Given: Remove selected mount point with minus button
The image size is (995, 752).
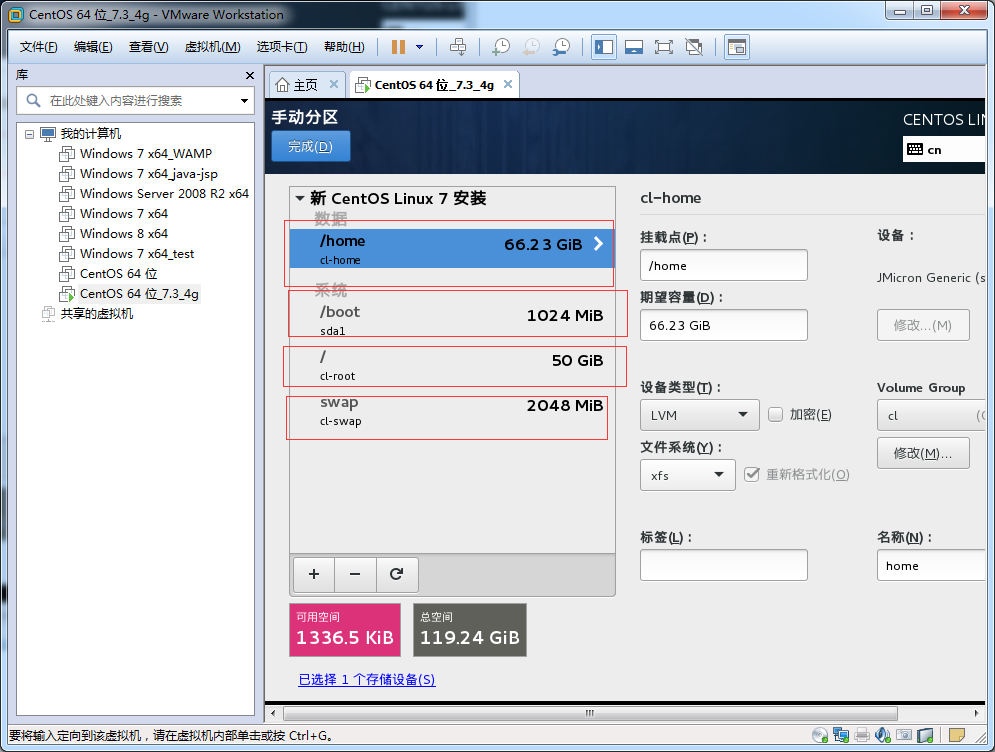Looking at the screenshot, I should coord(355,574).
